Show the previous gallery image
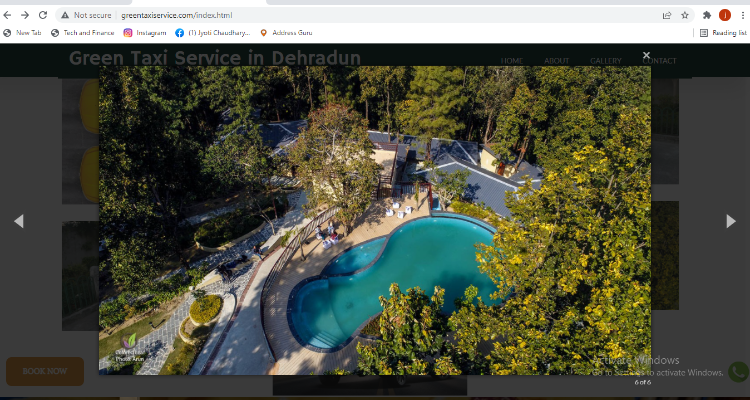750x400 pixels. click(x=19, y=221)
